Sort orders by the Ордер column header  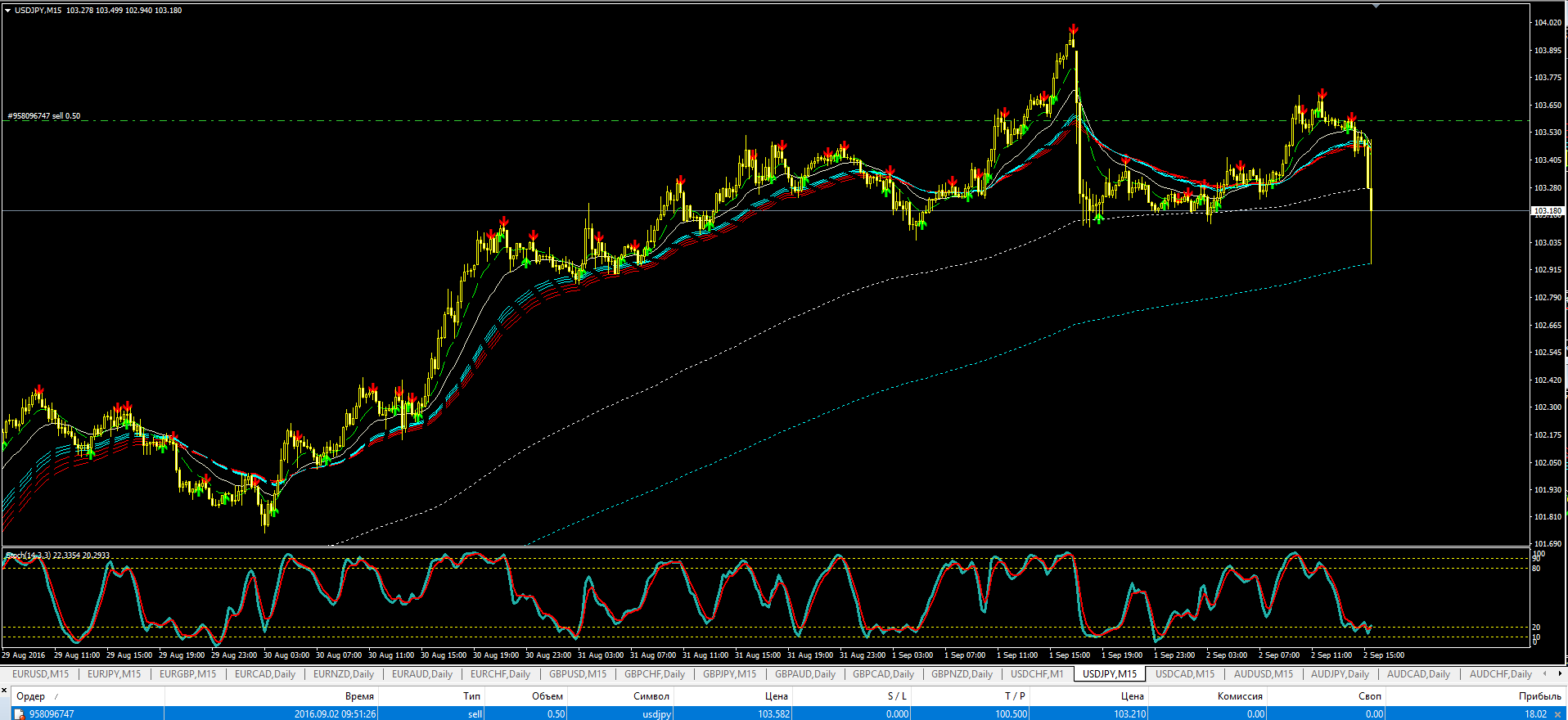88,696
